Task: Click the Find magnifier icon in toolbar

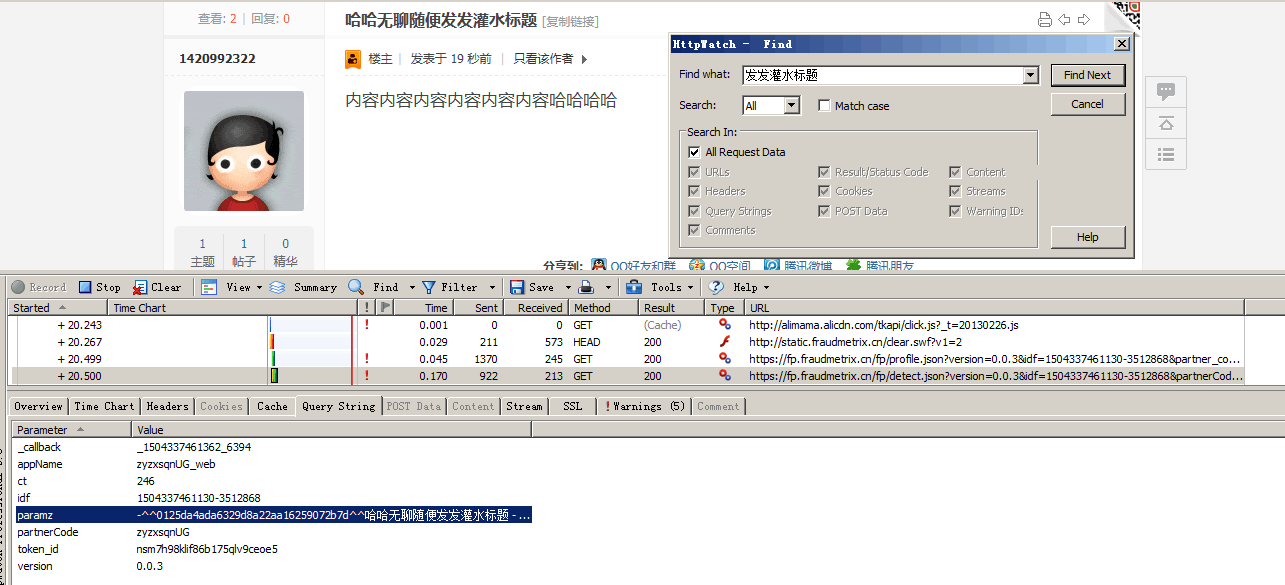Action: coord(356,287)
